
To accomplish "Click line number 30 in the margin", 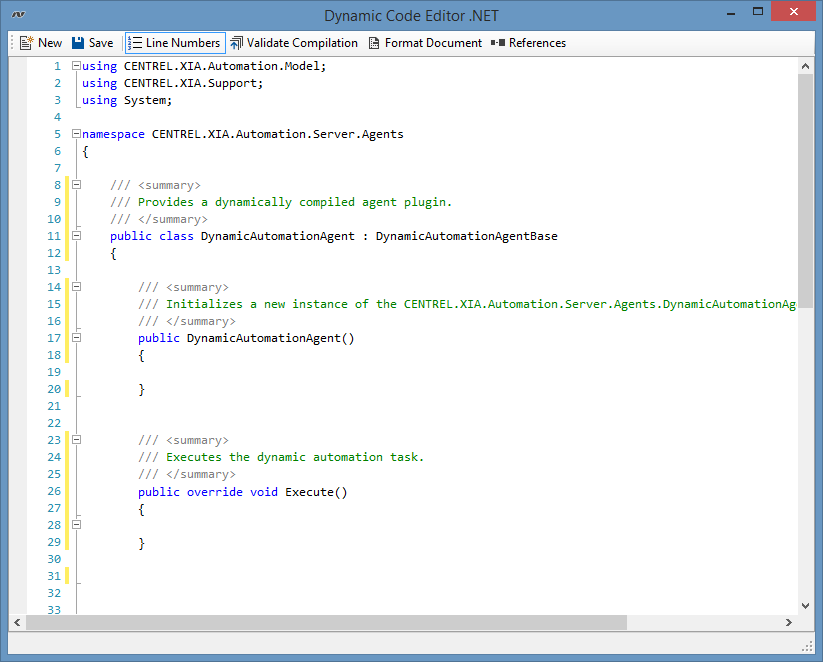I will coord(54,559).
